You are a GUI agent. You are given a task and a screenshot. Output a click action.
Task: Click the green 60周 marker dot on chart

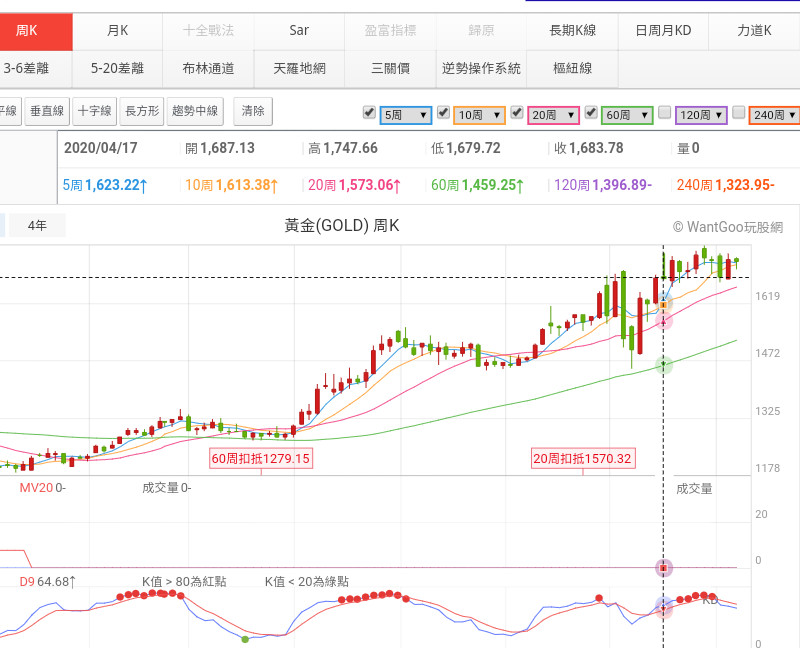(x=663, y=365)
